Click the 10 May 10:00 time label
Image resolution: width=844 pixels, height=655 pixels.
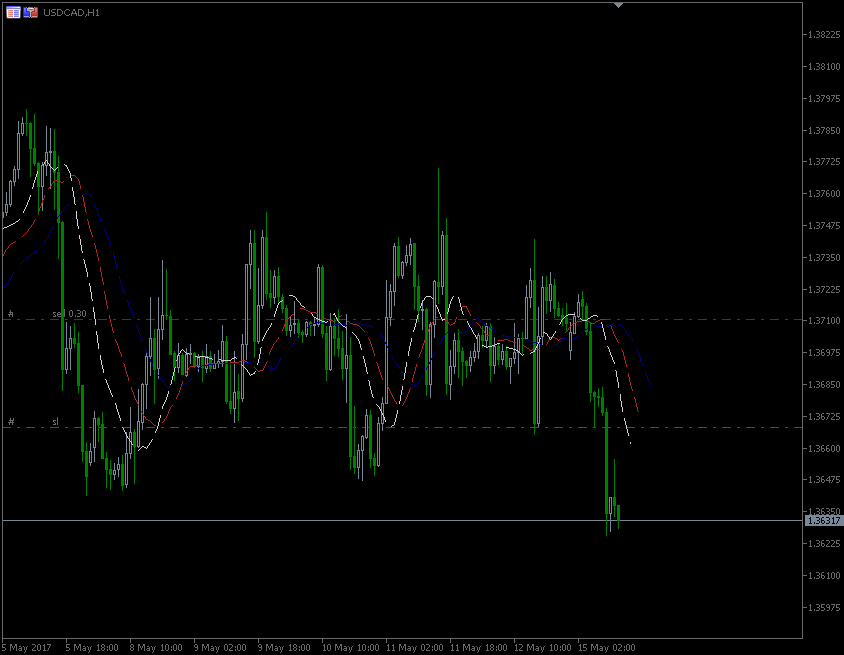350,647
